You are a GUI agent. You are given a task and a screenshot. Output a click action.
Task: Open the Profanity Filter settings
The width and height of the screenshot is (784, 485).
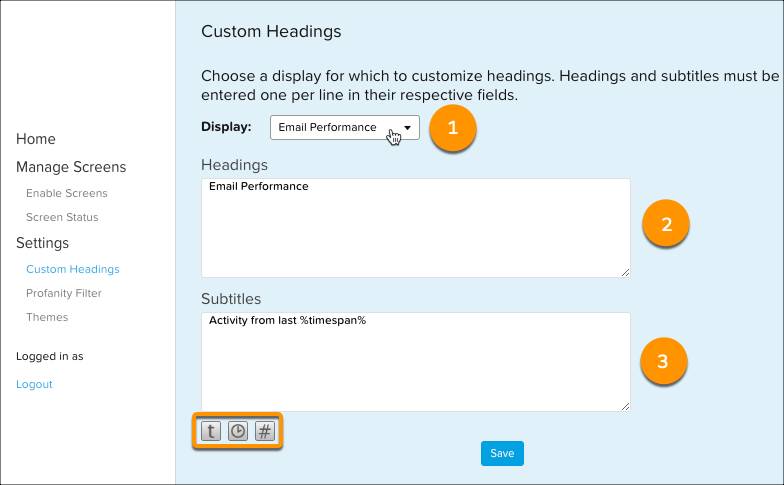(64, 293)
